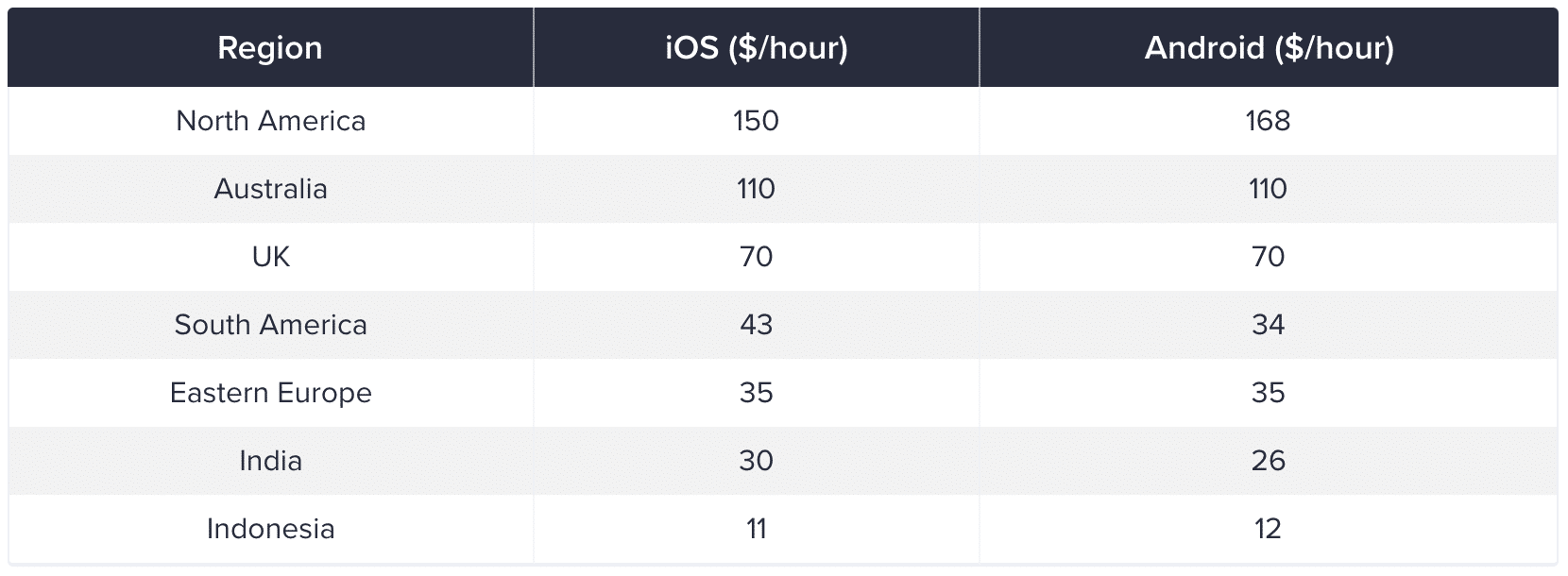Click South America's iOS value 43
1568x576 pixels.
tap(756, 325)
